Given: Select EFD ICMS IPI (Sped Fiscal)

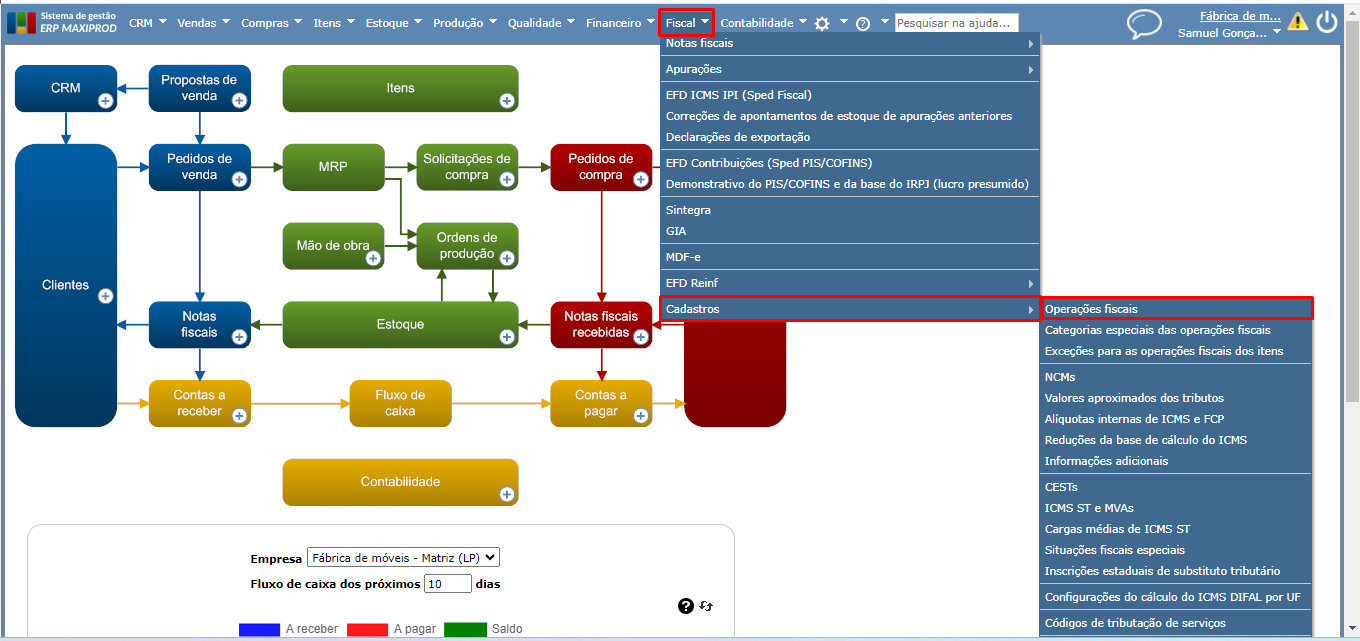Looking at the screenshot, I should 739,95.
